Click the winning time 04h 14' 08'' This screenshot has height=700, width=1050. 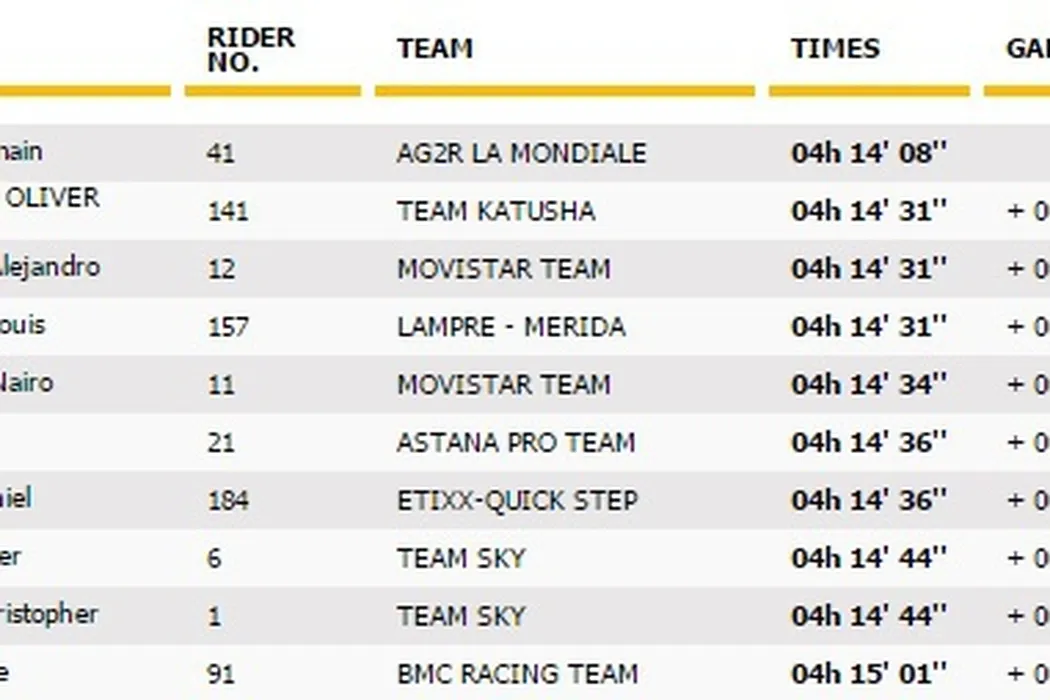(869, 154)
